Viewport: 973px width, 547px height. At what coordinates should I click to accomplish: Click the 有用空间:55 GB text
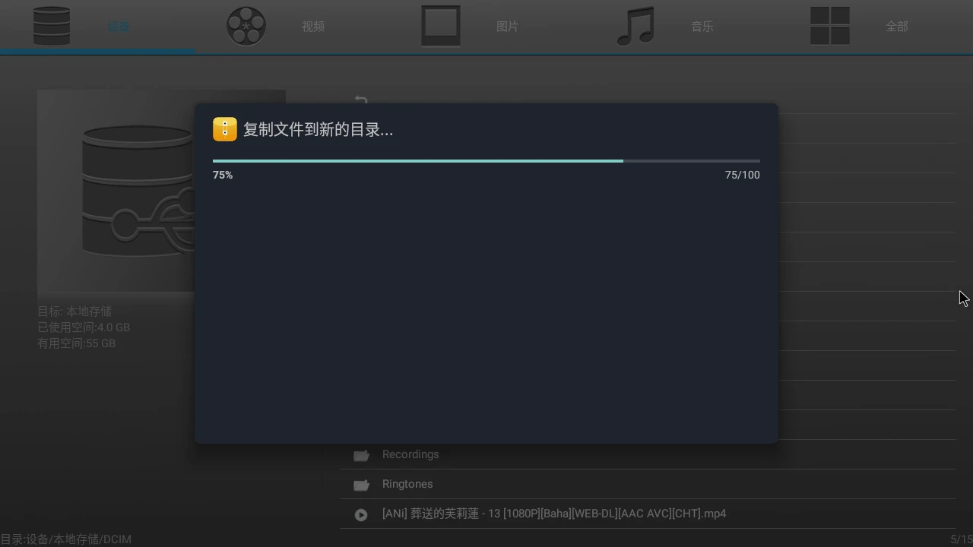pos(76,343)
